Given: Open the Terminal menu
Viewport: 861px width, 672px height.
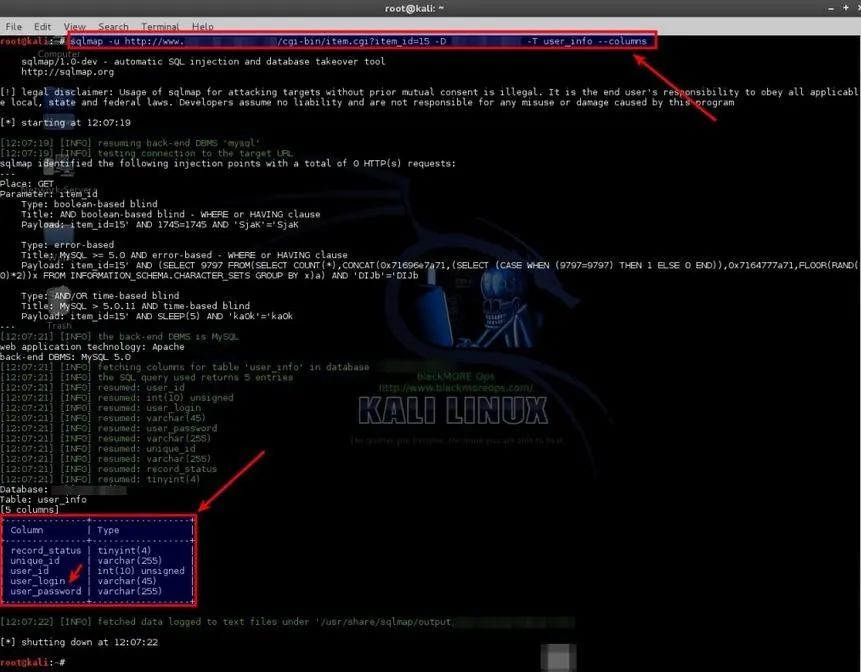Looking at the screenshot, I should 160,26.
